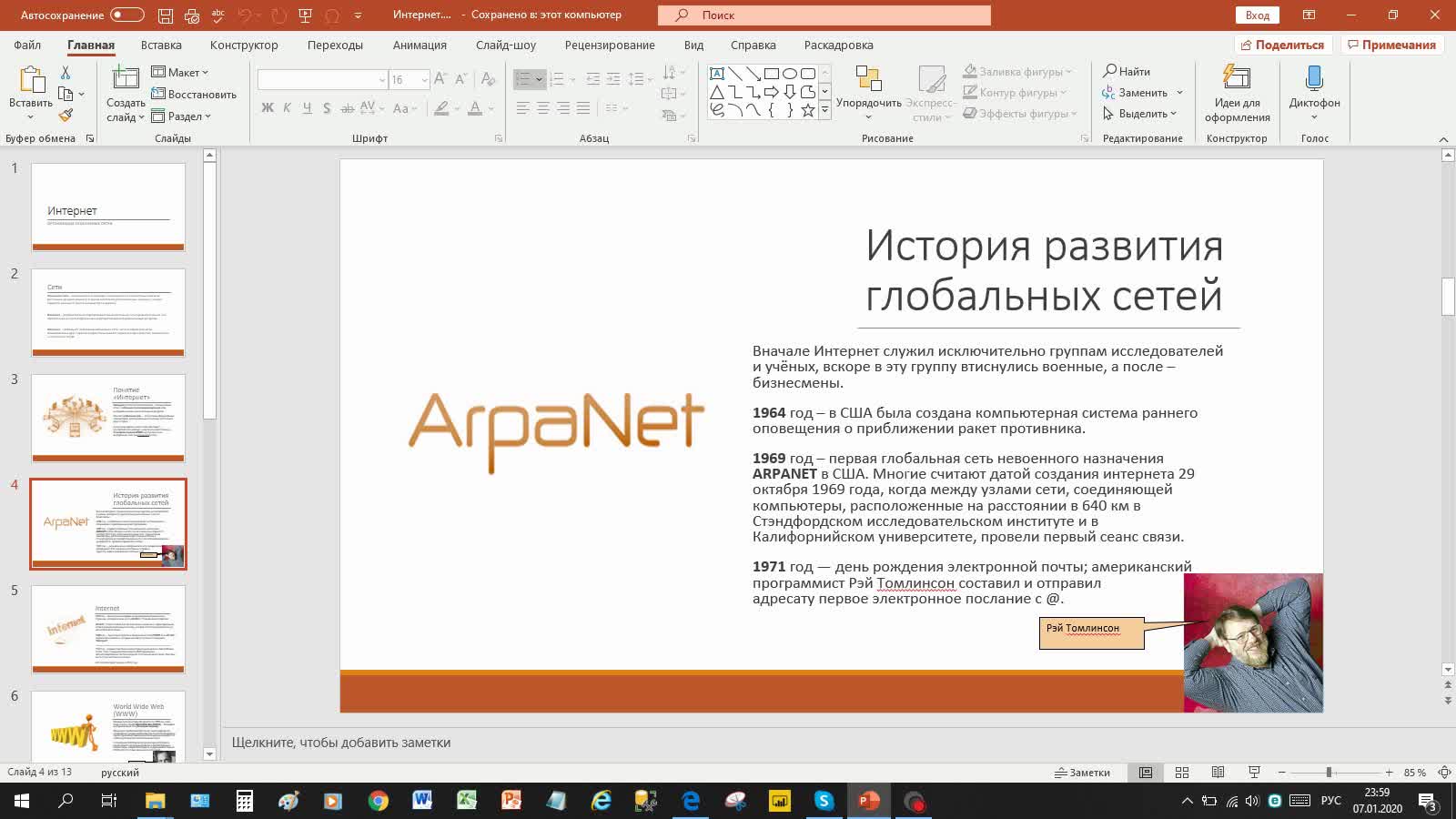
Task: Fit slide to window icon
Action: pyautogui.click(x=1444, y=773)
